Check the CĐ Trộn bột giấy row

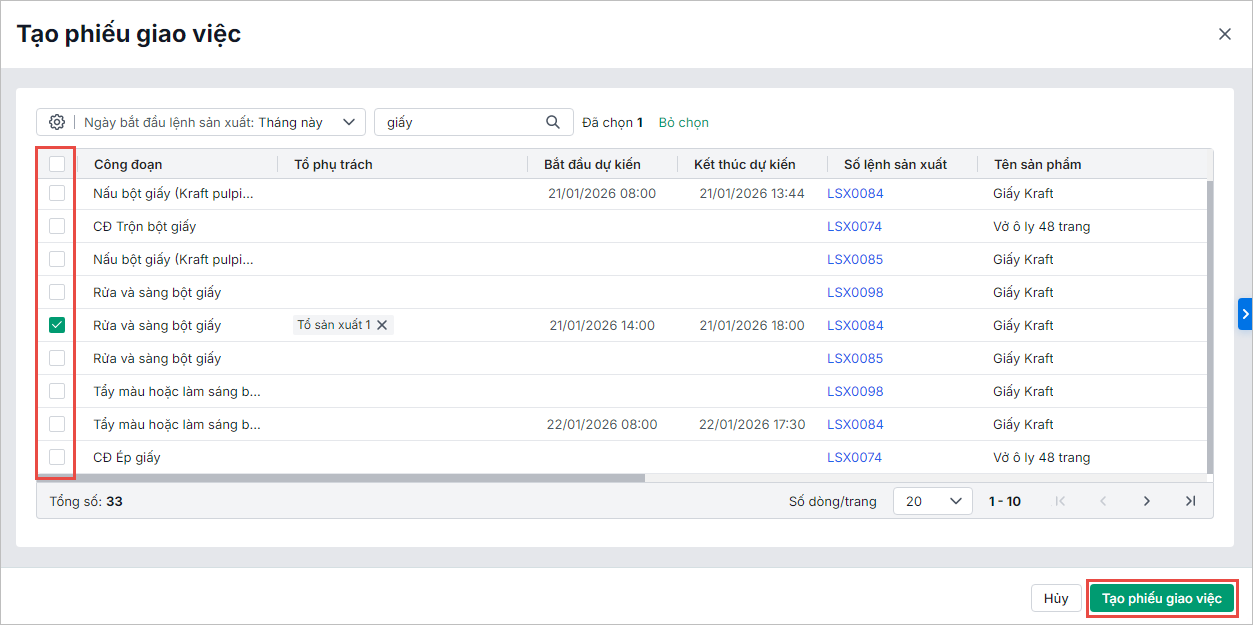57,226
